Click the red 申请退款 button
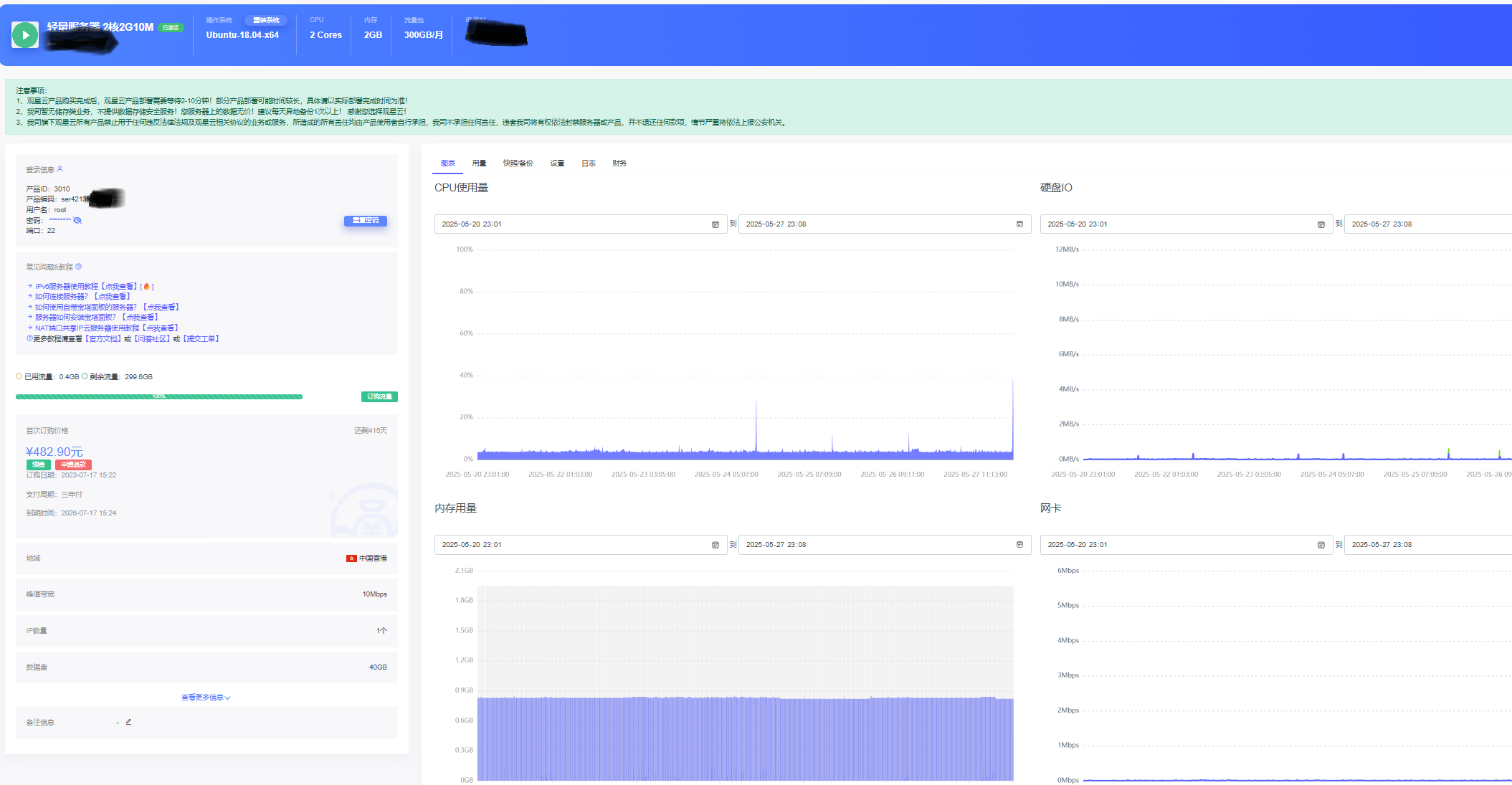1512x785 pixels. tap(73, 465)
